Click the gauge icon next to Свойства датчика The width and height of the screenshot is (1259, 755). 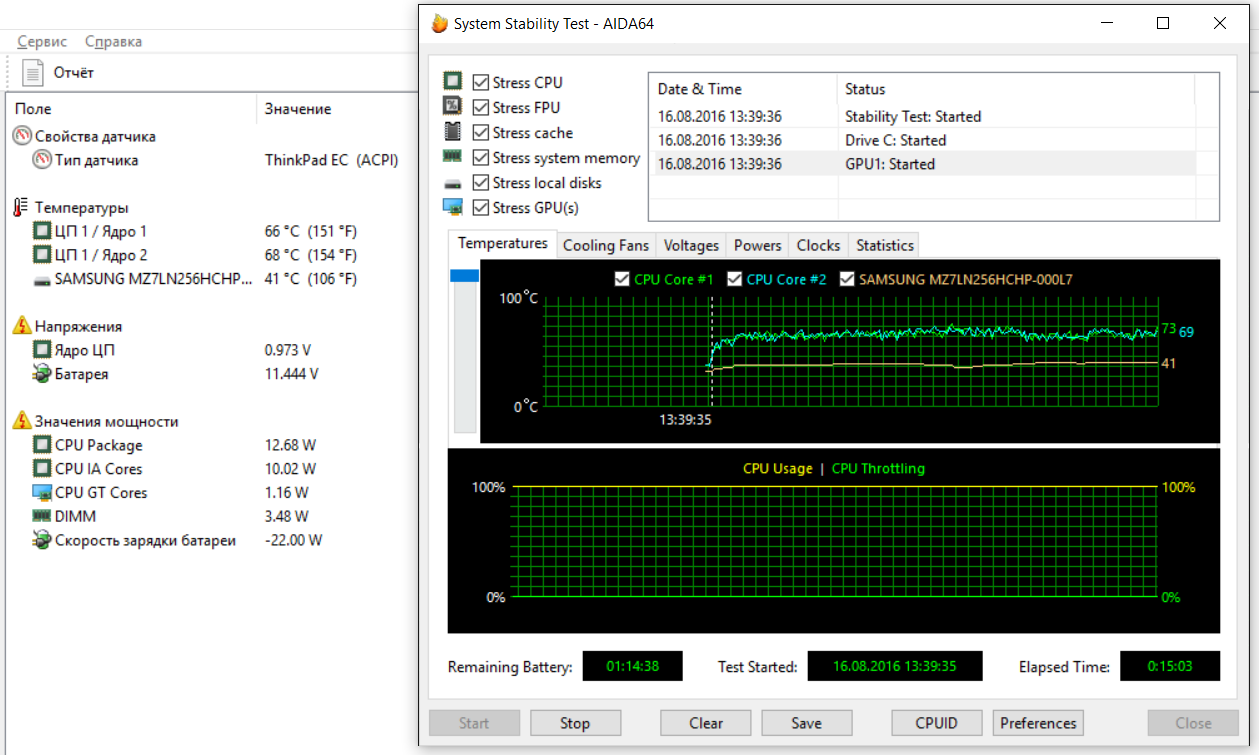22,136
